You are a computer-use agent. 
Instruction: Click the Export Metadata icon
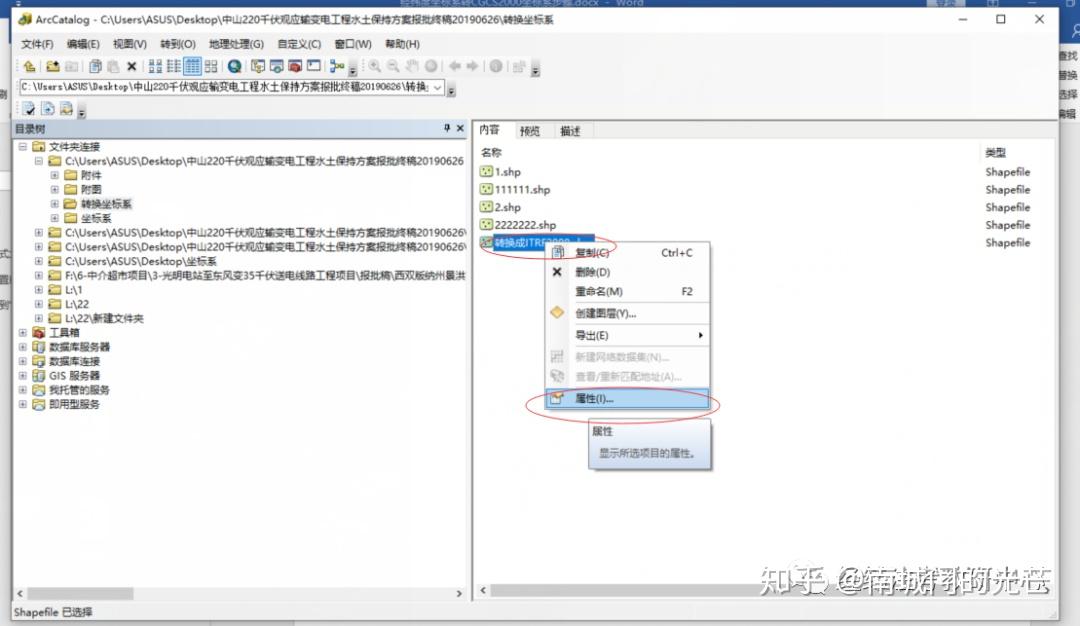point(48,109)
